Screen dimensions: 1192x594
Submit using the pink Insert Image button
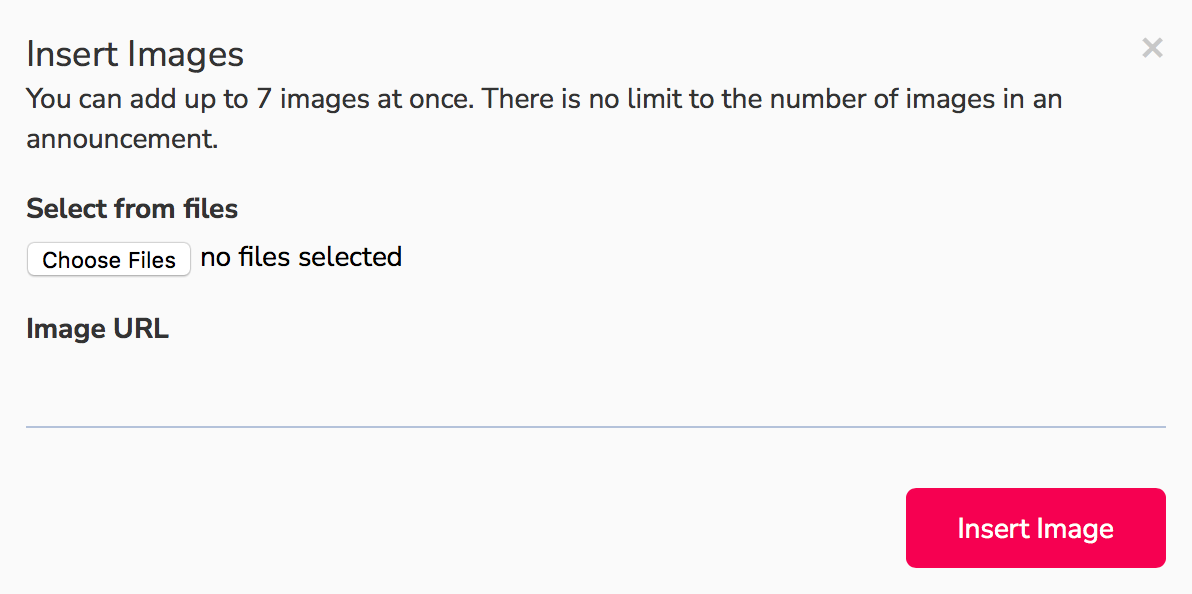click(x=1035, y=528)
